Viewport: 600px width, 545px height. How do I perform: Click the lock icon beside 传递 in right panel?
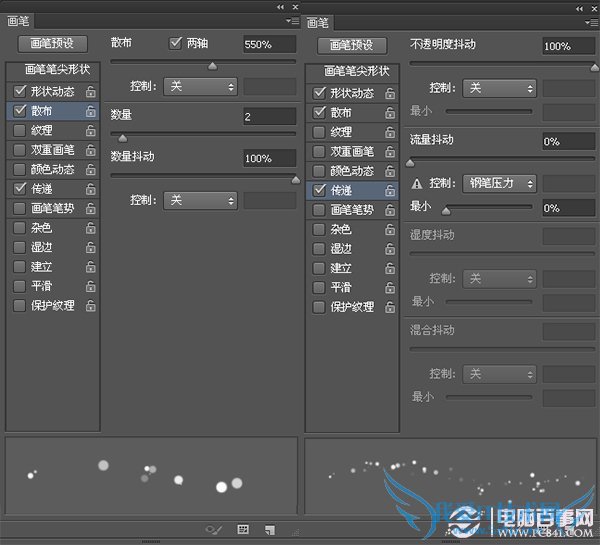tap(390, 190)
